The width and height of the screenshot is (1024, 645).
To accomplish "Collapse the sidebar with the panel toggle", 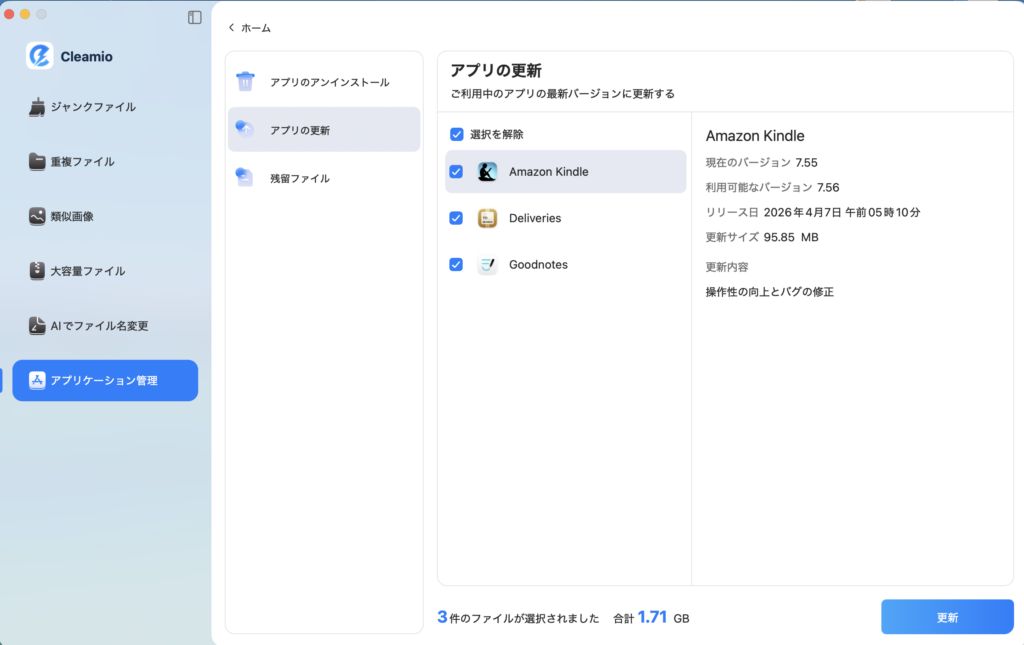I will 194,17.
